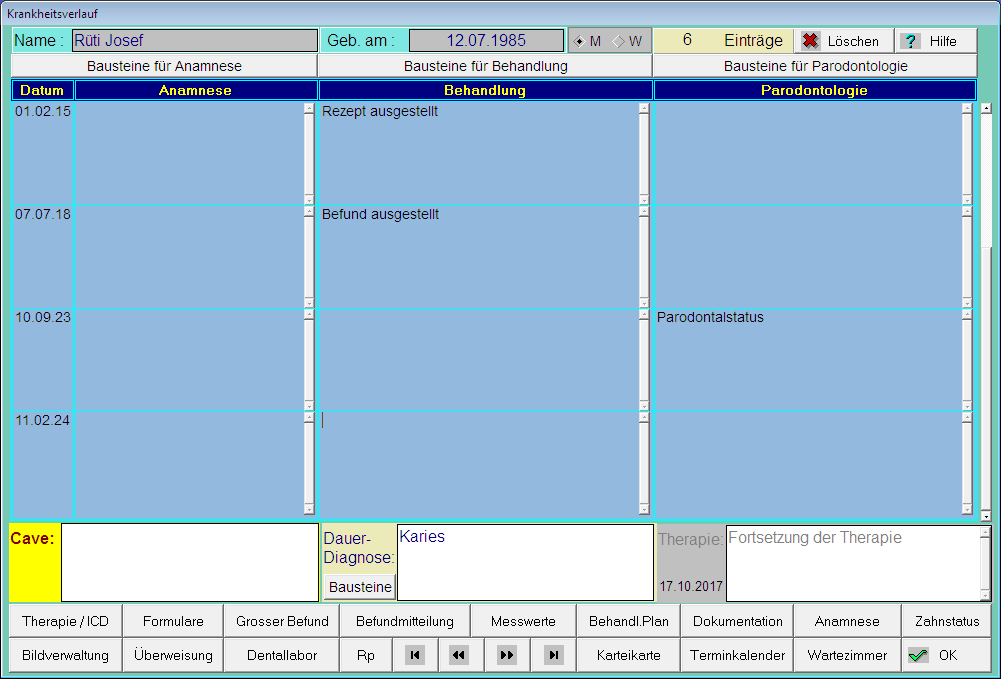This screenshot has width=1001, height=679.
Task: Open Bausteine für Behandlung
Action: (485, 66)
